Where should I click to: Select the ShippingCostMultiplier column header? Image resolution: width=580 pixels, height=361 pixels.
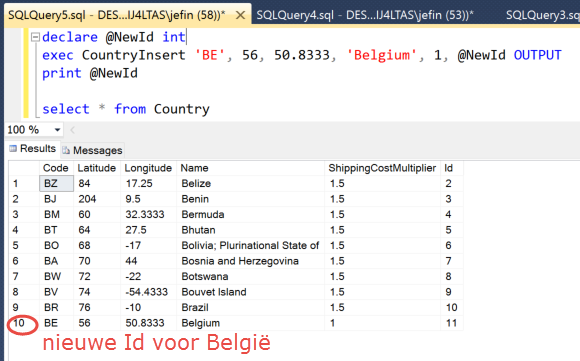(x=382, y=168)
